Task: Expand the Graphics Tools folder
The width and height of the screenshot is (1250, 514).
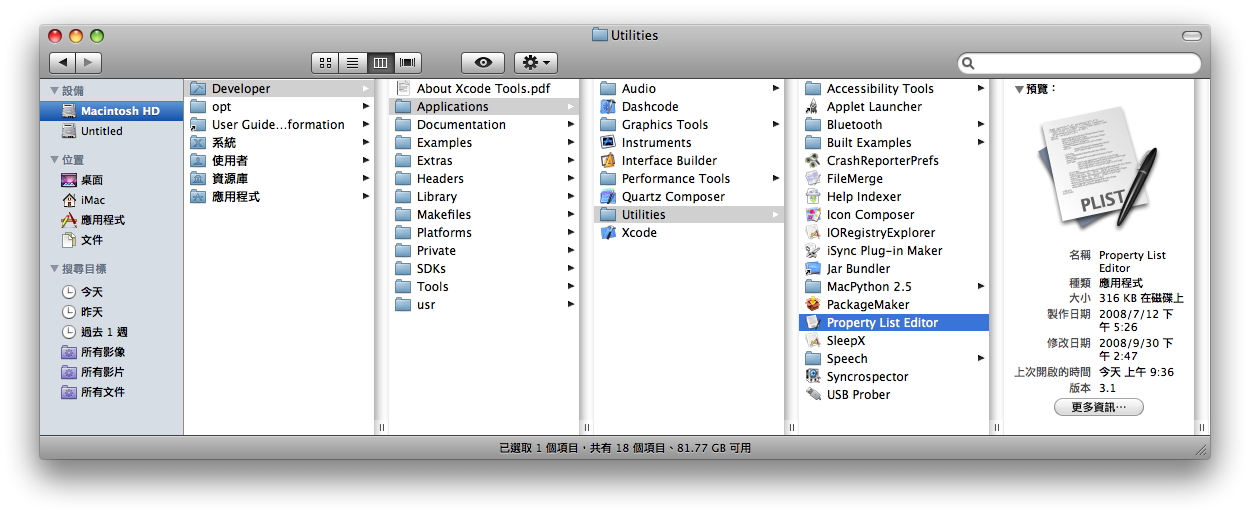Action: click(776, 125)
